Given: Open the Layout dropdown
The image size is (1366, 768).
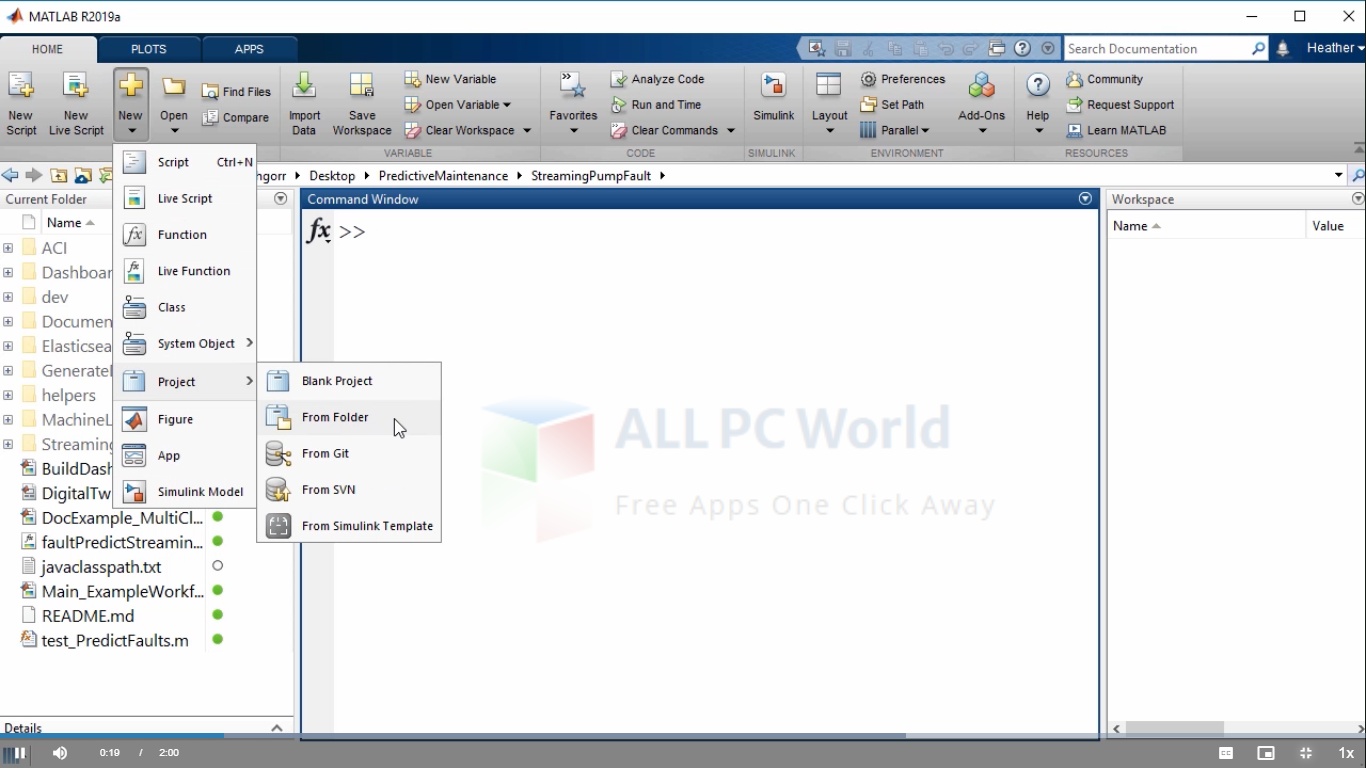Looking at the screenshot, I should [829, 130].
